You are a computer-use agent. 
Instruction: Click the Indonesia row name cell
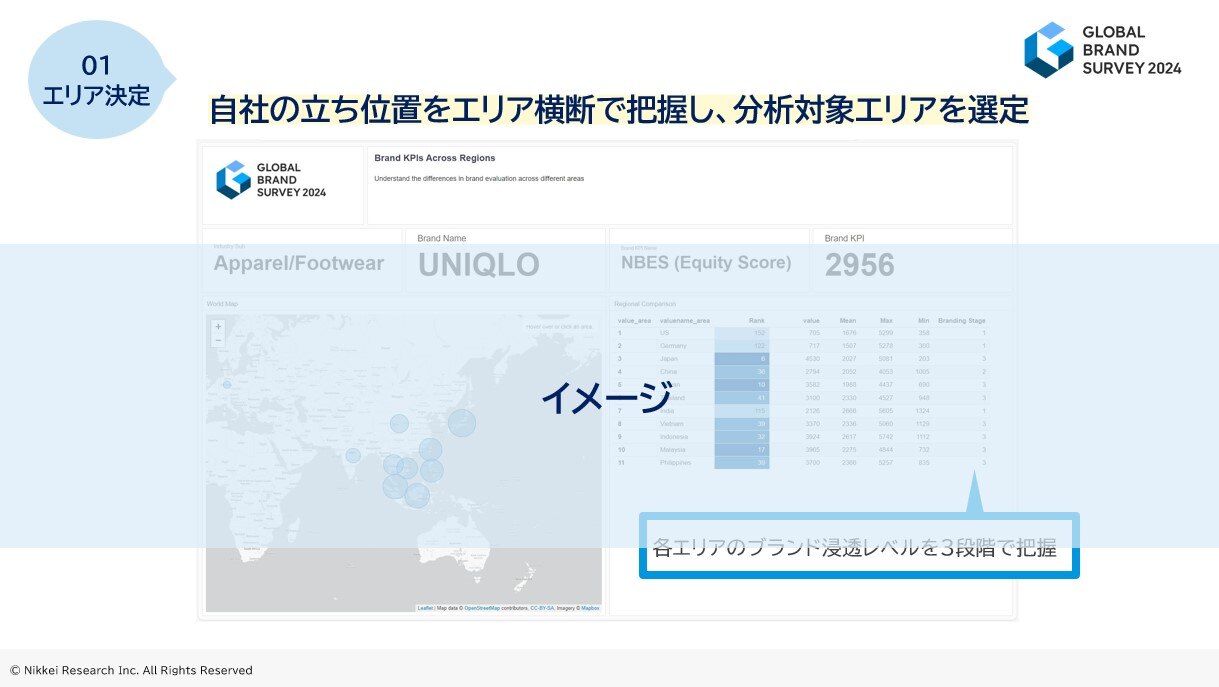point(674,437)
